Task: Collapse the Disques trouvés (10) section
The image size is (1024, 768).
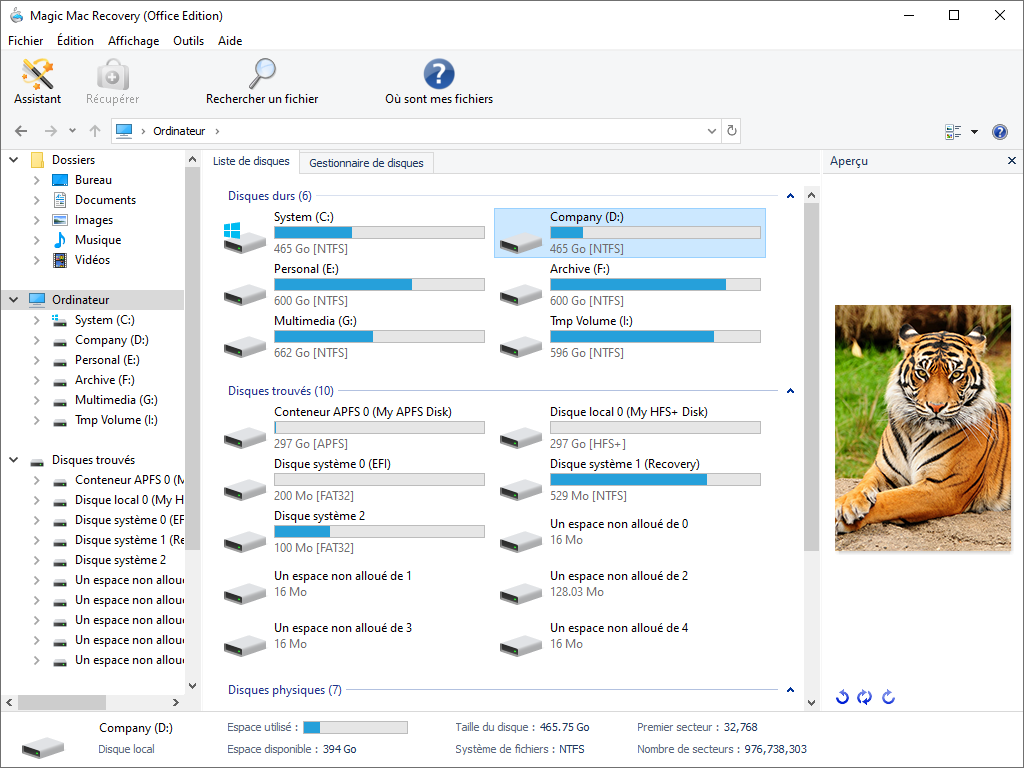Action: point(790,391)
